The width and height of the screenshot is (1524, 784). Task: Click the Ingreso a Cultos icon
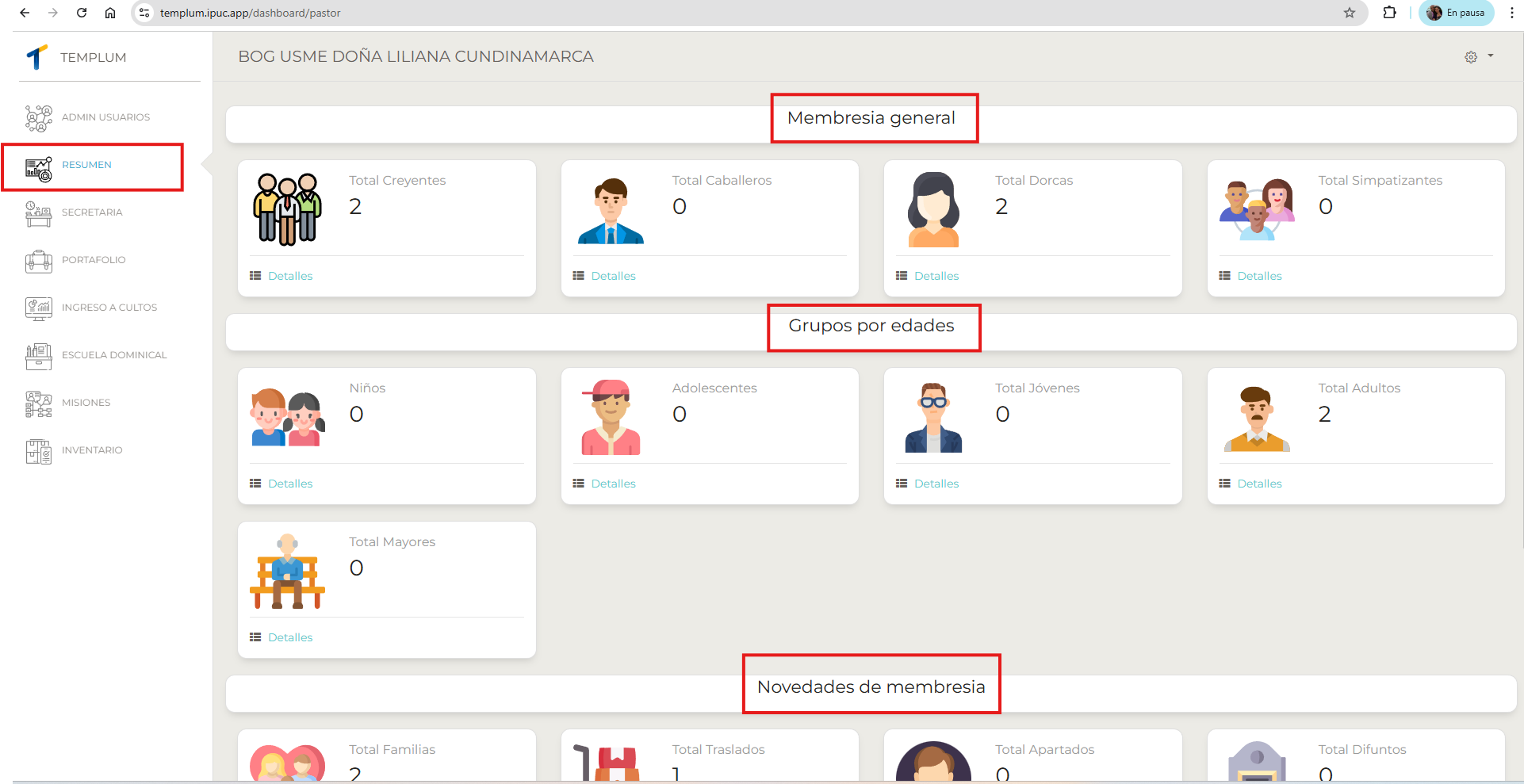38,308
